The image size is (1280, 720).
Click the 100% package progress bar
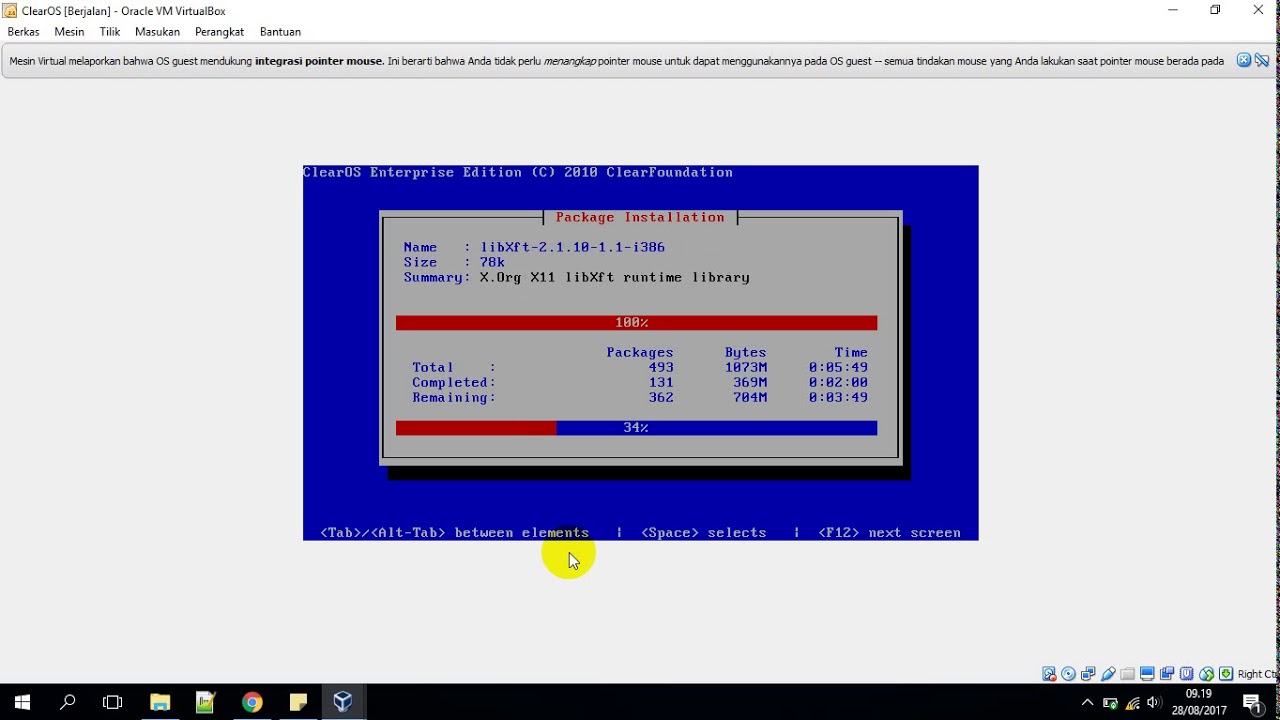coord(636,322)
